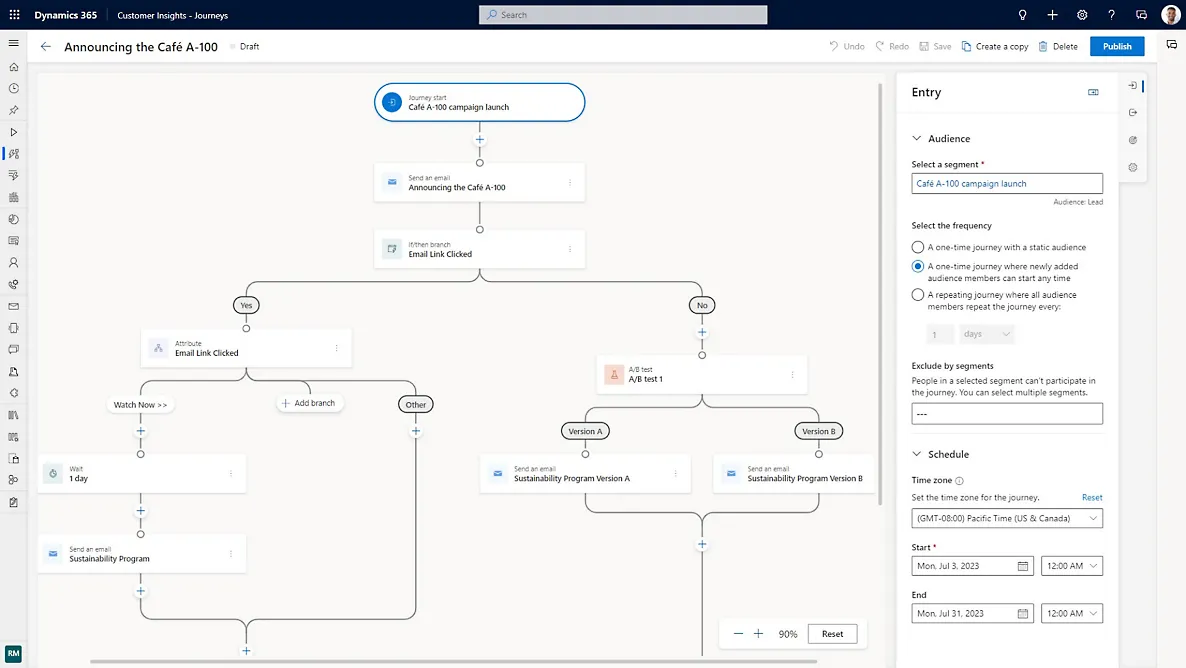This screenshot has height=668, width=1186.
Task: Click the 90% zoom level control
Action: pos(787,633)
